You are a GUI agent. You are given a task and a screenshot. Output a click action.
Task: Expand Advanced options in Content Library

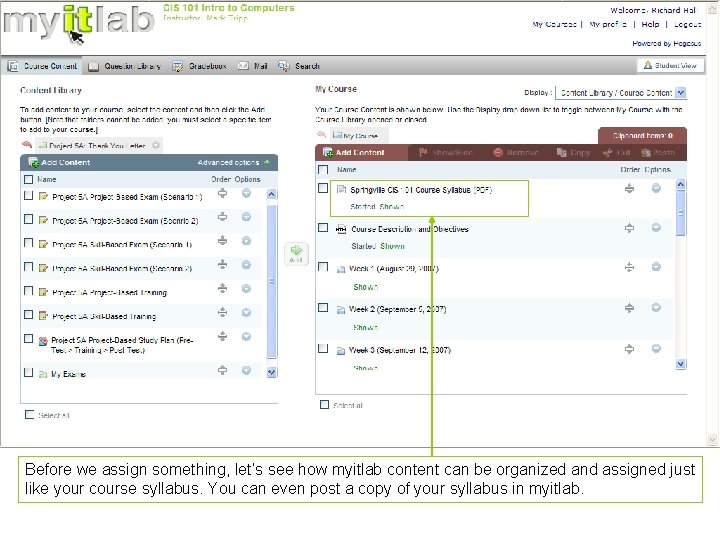point(234,162)
